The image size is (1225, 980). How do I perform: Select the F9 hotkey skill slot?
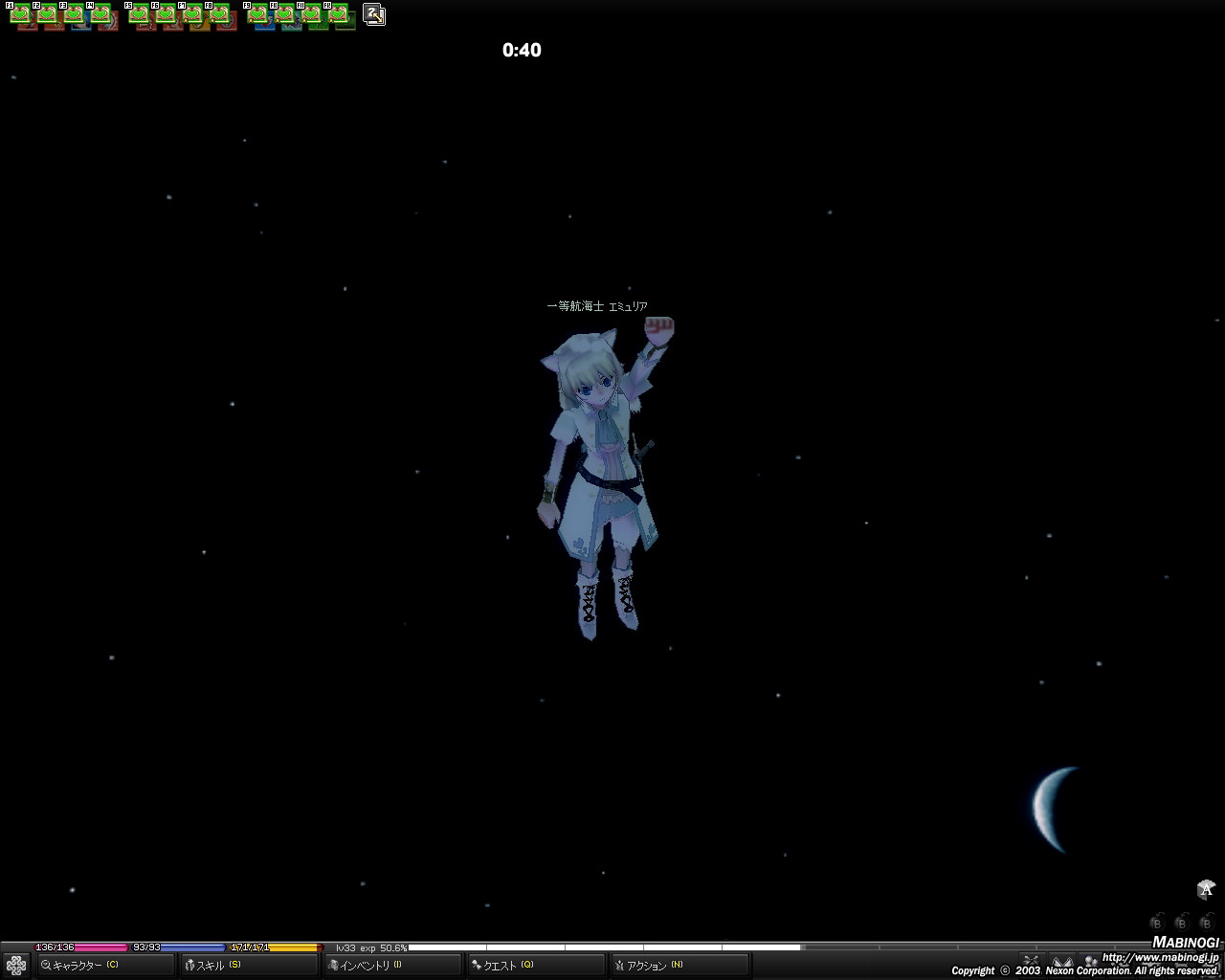click(x=258, y=15)
